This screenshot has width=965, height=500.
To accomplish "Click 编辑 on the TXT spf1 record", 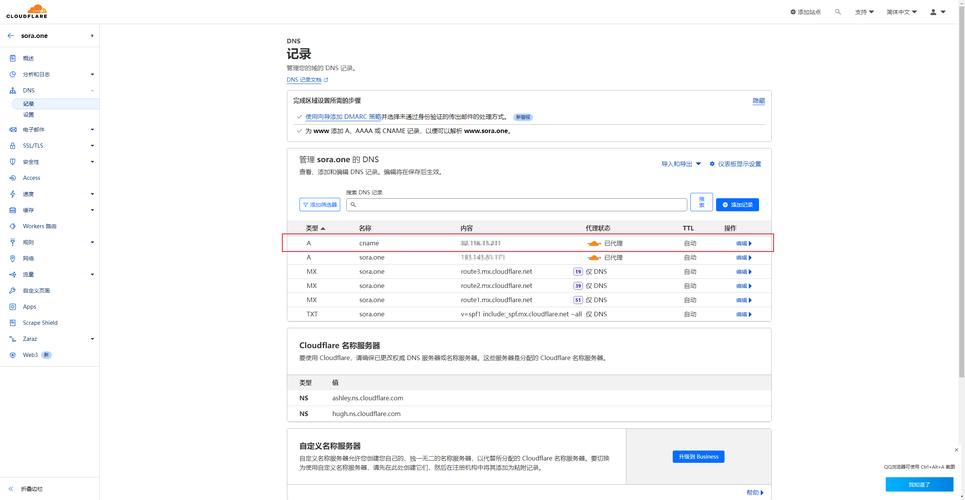I will 743,314.
